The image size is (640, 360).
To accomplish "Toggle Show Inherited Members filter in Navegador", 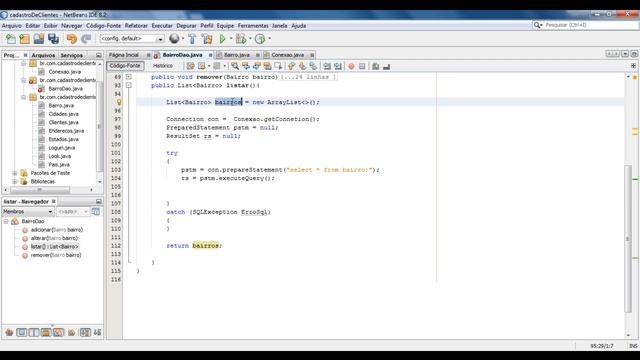I will pyautogui.click(x=9, y=332).
